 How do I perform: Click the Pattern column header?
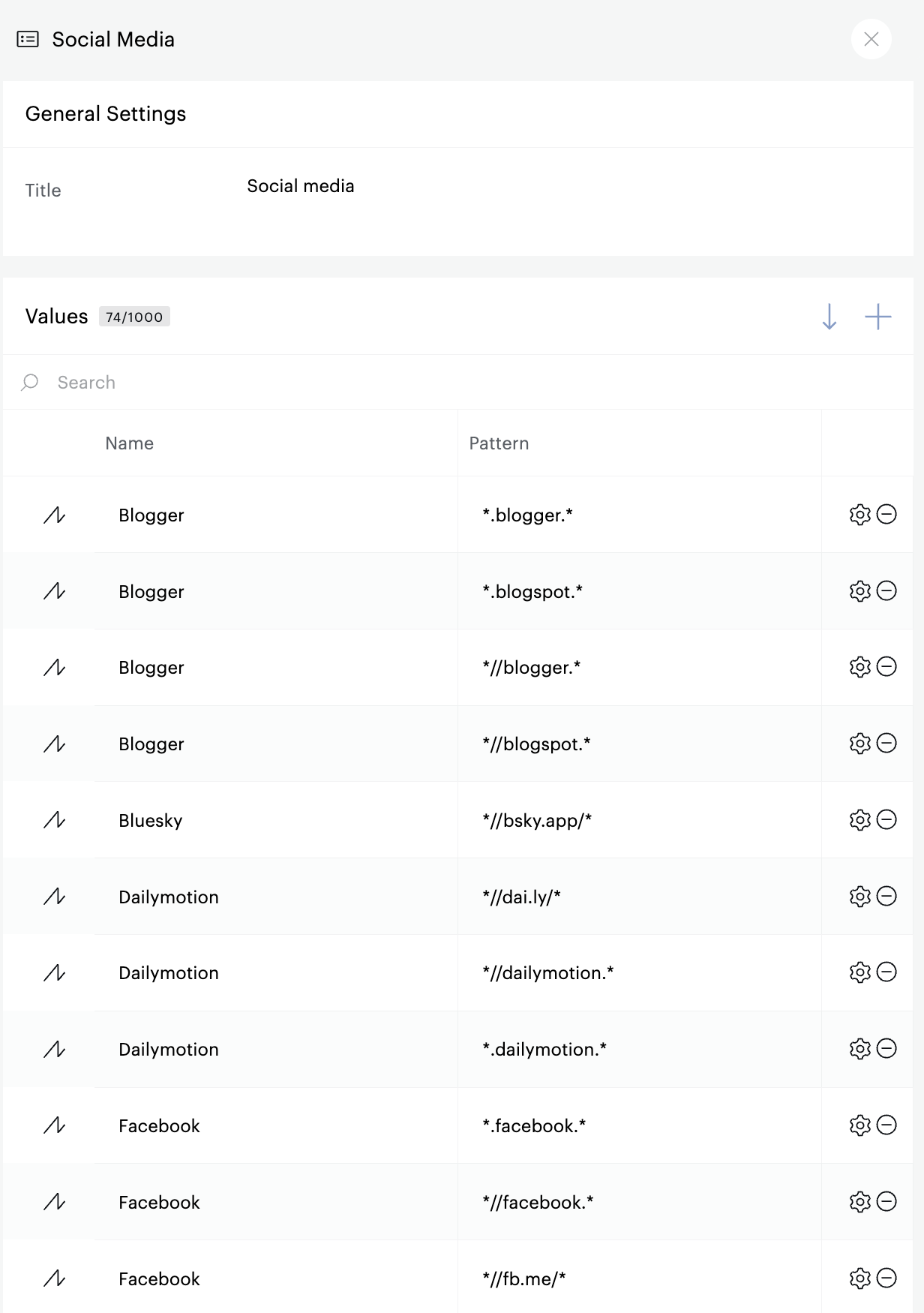pos(499,443)
